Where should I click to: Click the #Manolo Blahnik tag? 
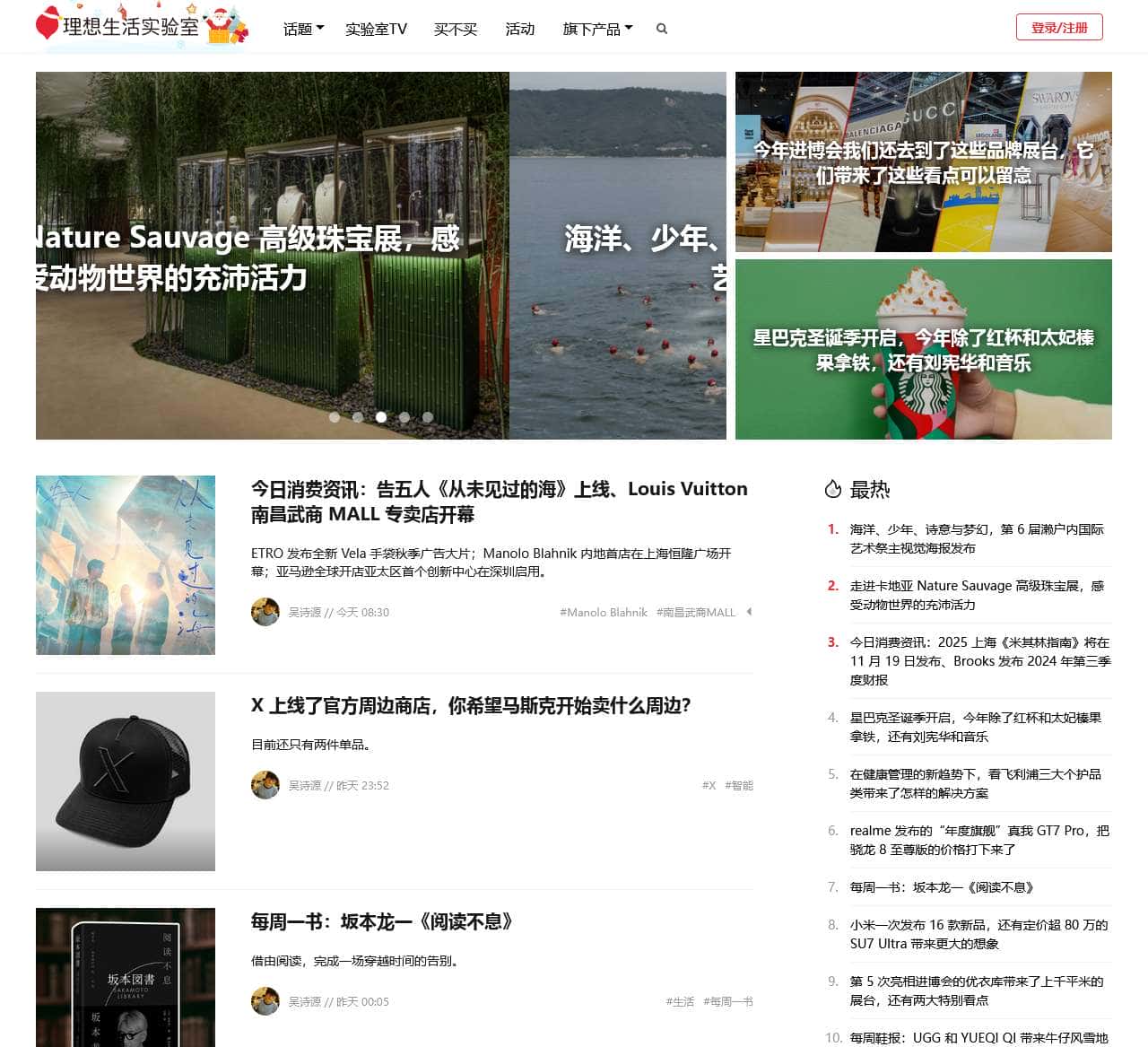click(604, 613)
